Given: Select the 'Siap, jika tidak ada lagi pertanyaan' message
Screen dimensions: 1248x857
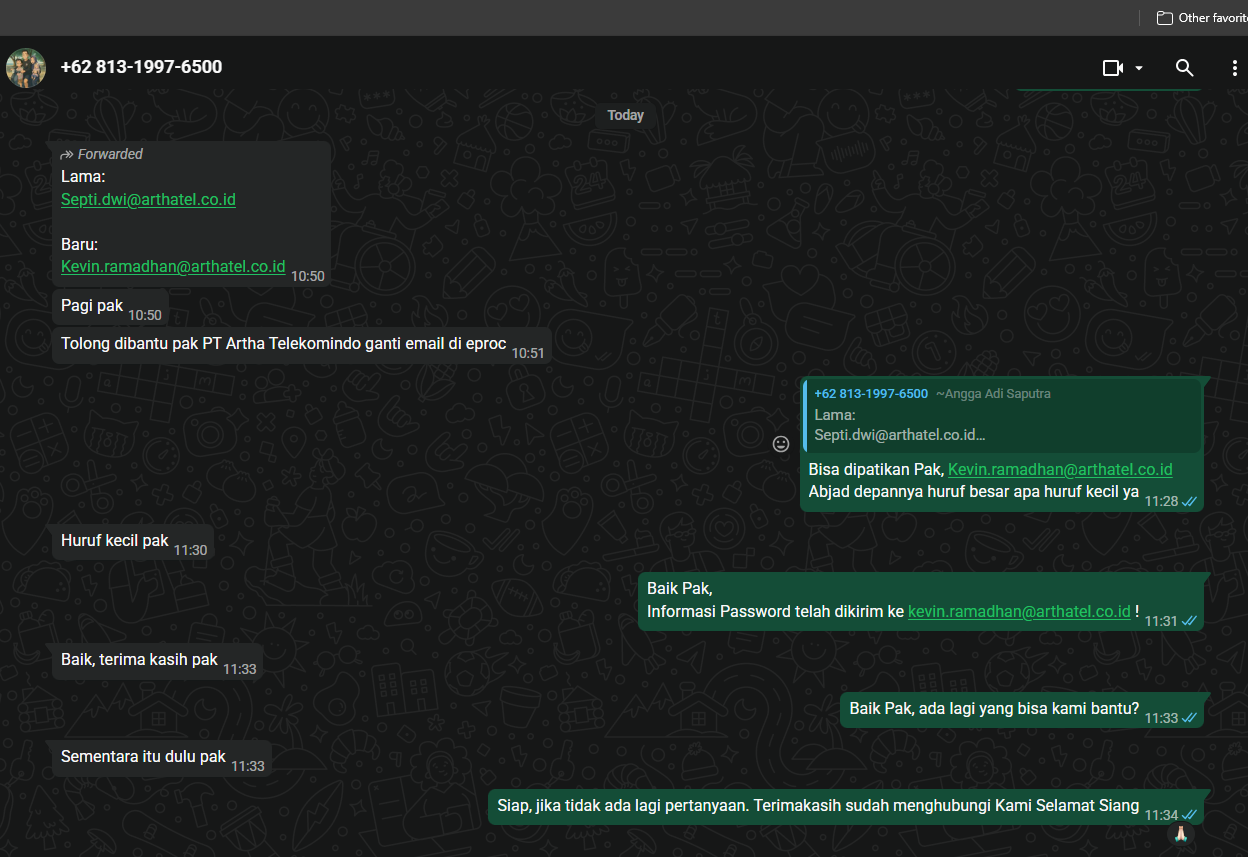Looking at the screenshot, I should [x=846, y=806].
